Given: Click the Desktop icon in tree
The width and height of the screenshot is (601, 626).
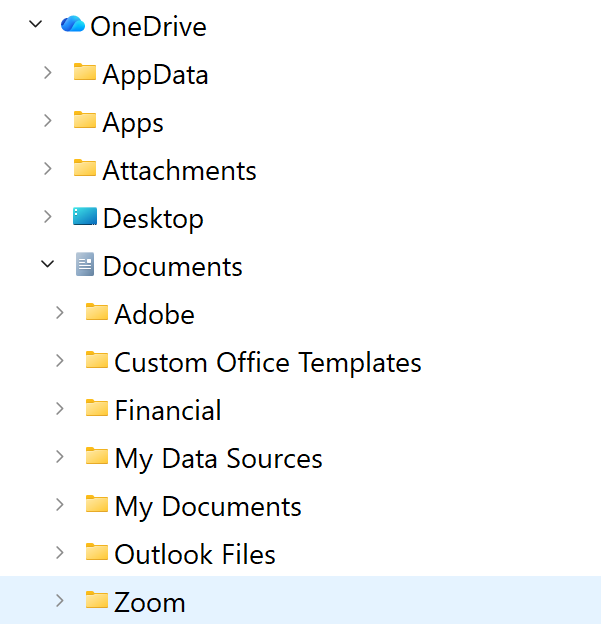Looking at the screenshot, I should [85, 217].
